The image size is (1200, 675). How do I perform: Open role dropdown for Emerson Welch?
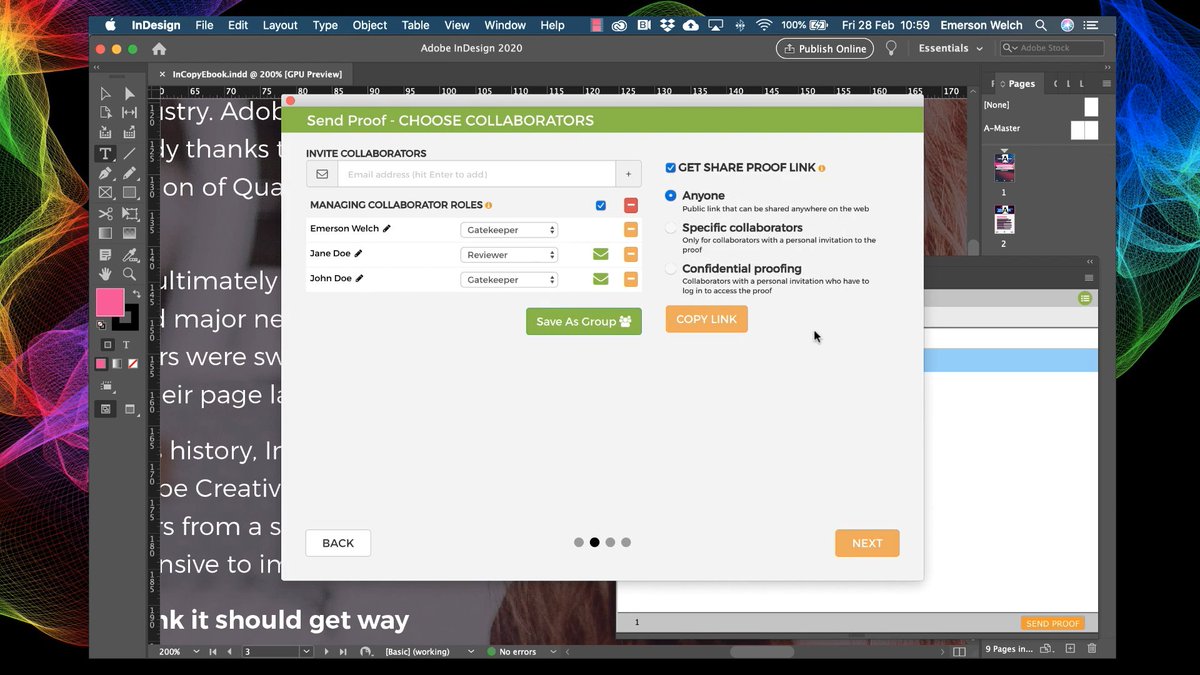point(509,230)
